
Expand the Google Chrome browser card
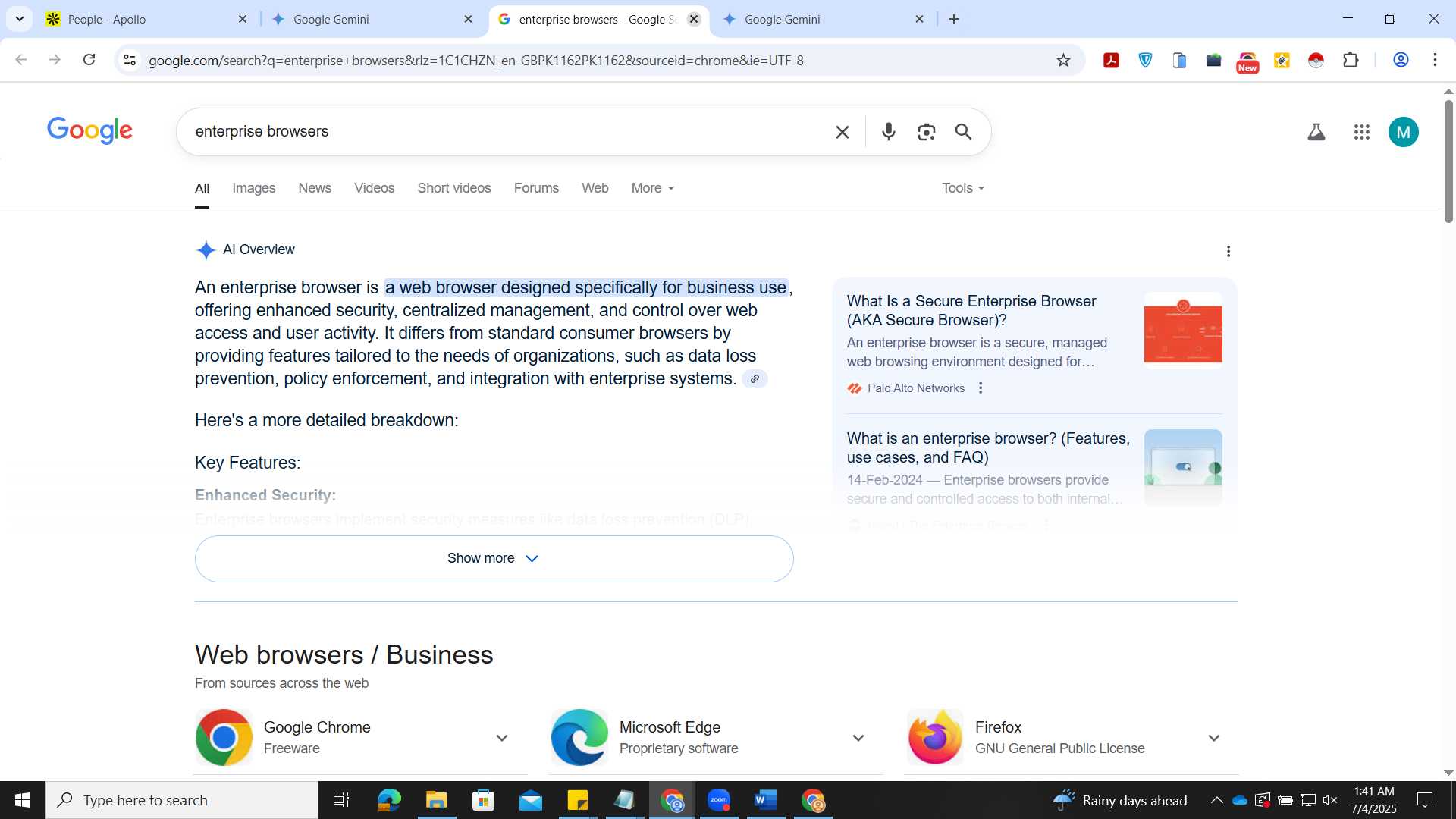[x=501, y=738]
